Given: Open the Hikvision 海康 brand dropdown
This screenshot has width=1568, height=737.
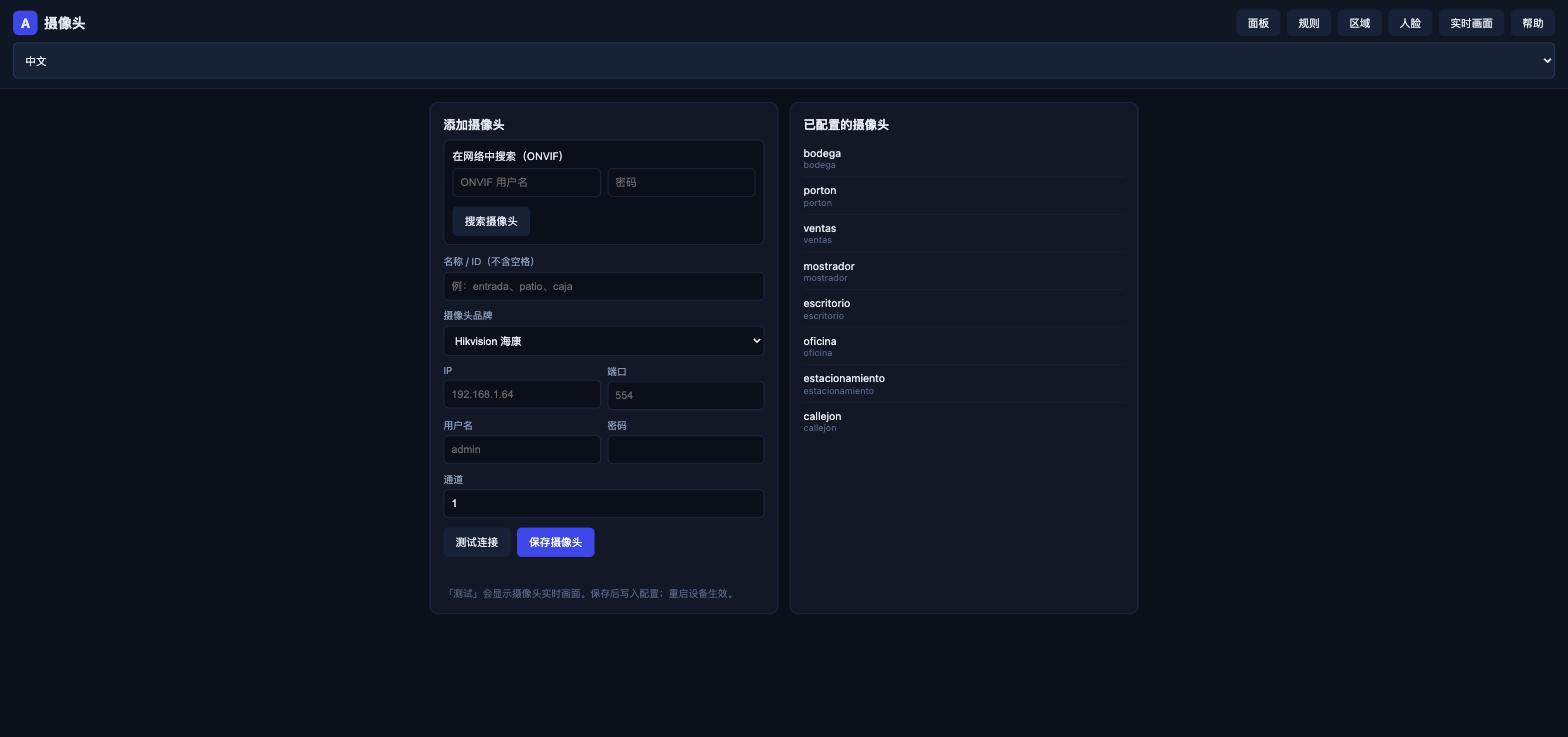Looking at the screenshot, I should tap(604, 341).
